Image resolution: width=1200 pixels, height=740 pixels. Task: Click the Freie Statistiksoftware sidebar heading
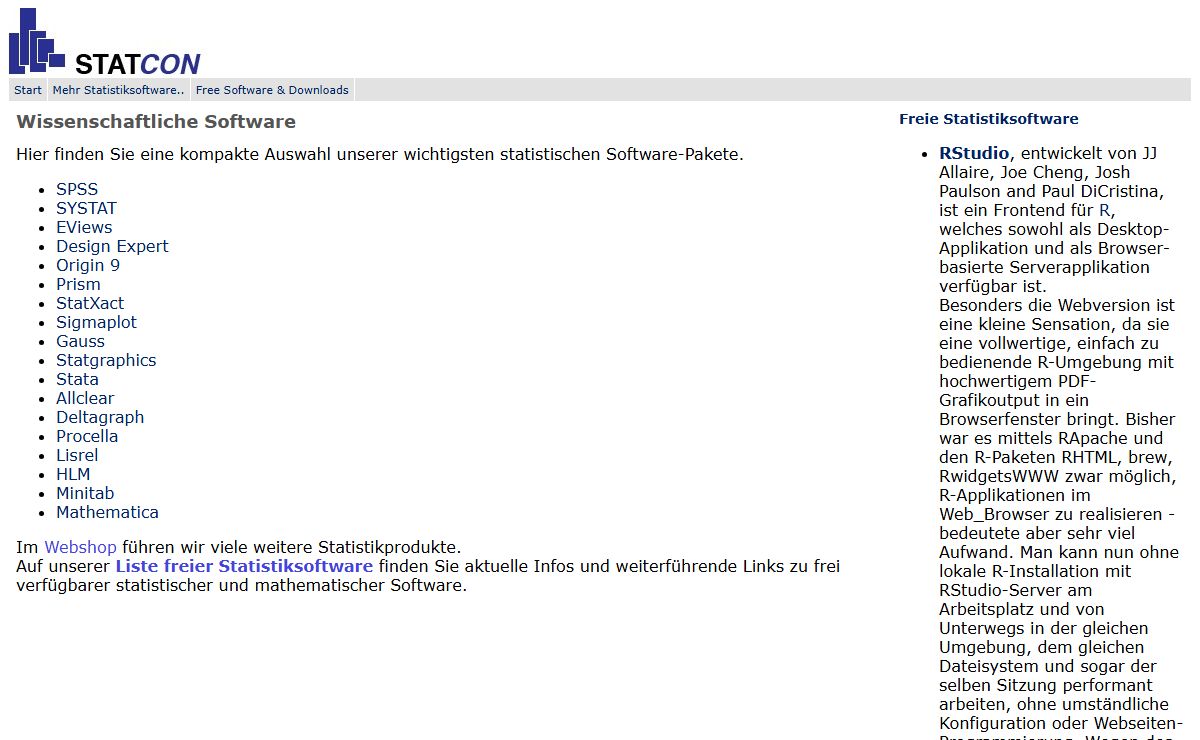point(988,119)
